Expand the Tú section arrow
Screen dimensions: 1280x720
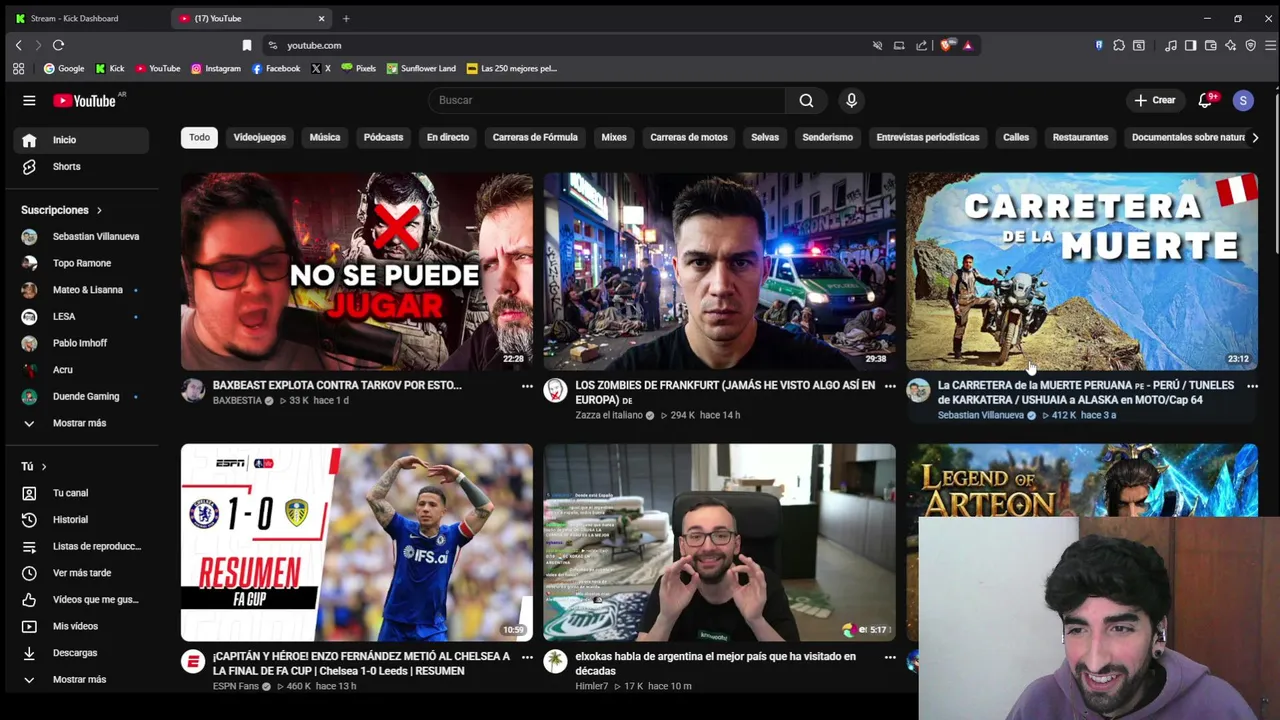coord(44,466)
